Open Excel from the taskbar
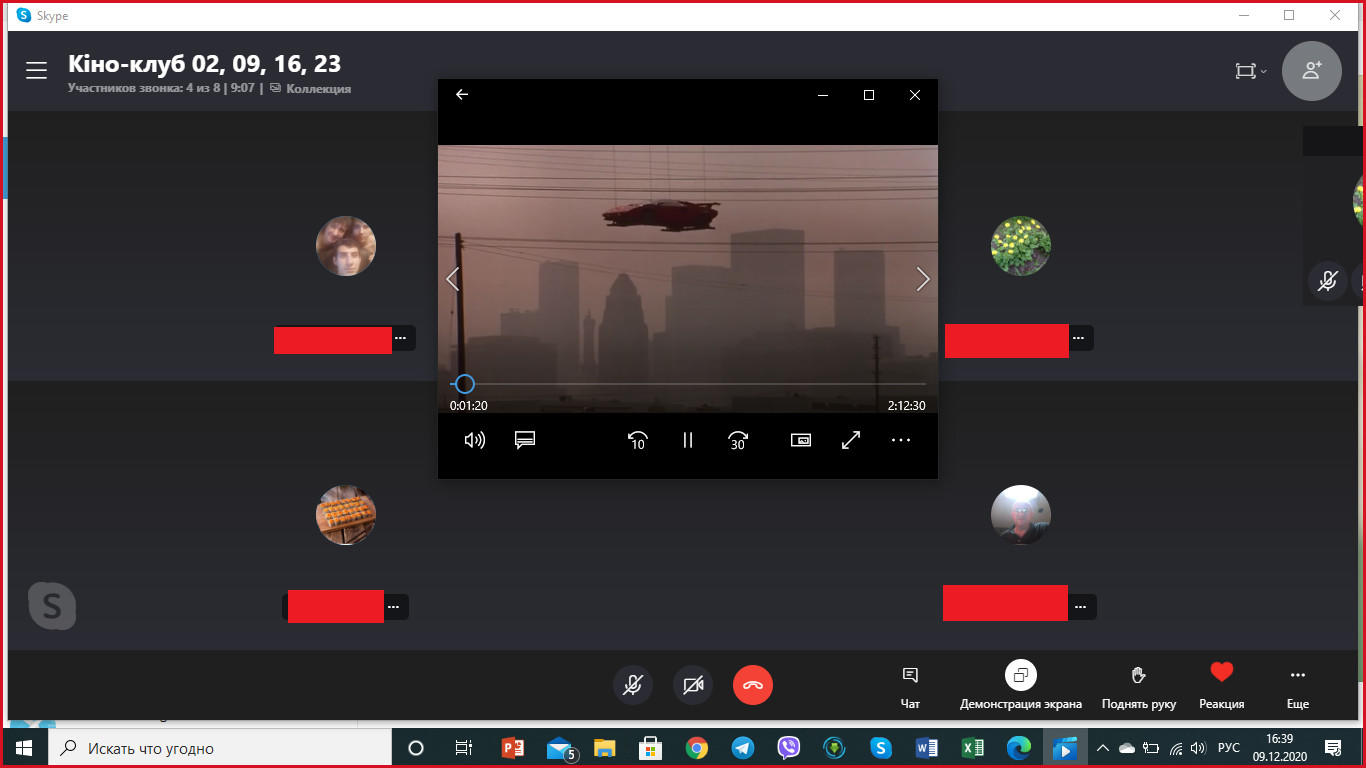The height and width of the screenshot is (768, 1366). (x=972, y=748)
